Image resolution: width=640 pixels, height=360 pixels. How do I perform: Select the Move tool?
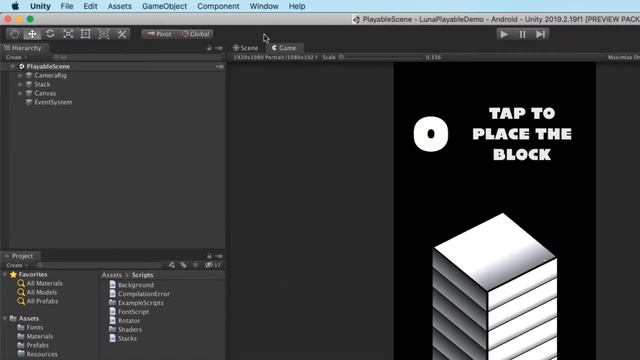(32, 34)
